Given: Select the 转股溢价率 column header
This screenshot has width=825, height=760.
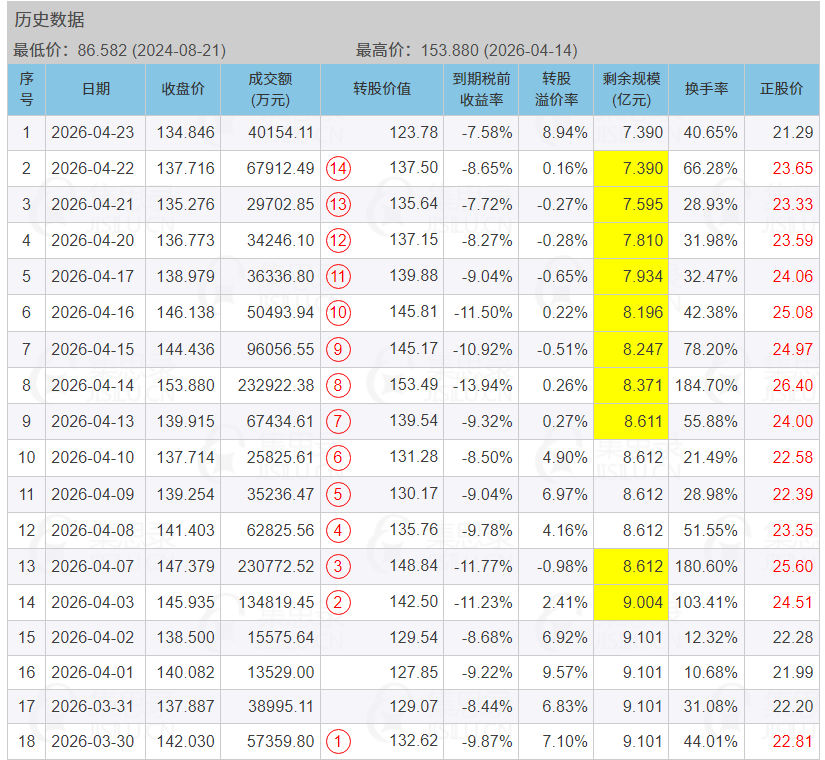Looking at the screenshot, I should click(555, 89).
